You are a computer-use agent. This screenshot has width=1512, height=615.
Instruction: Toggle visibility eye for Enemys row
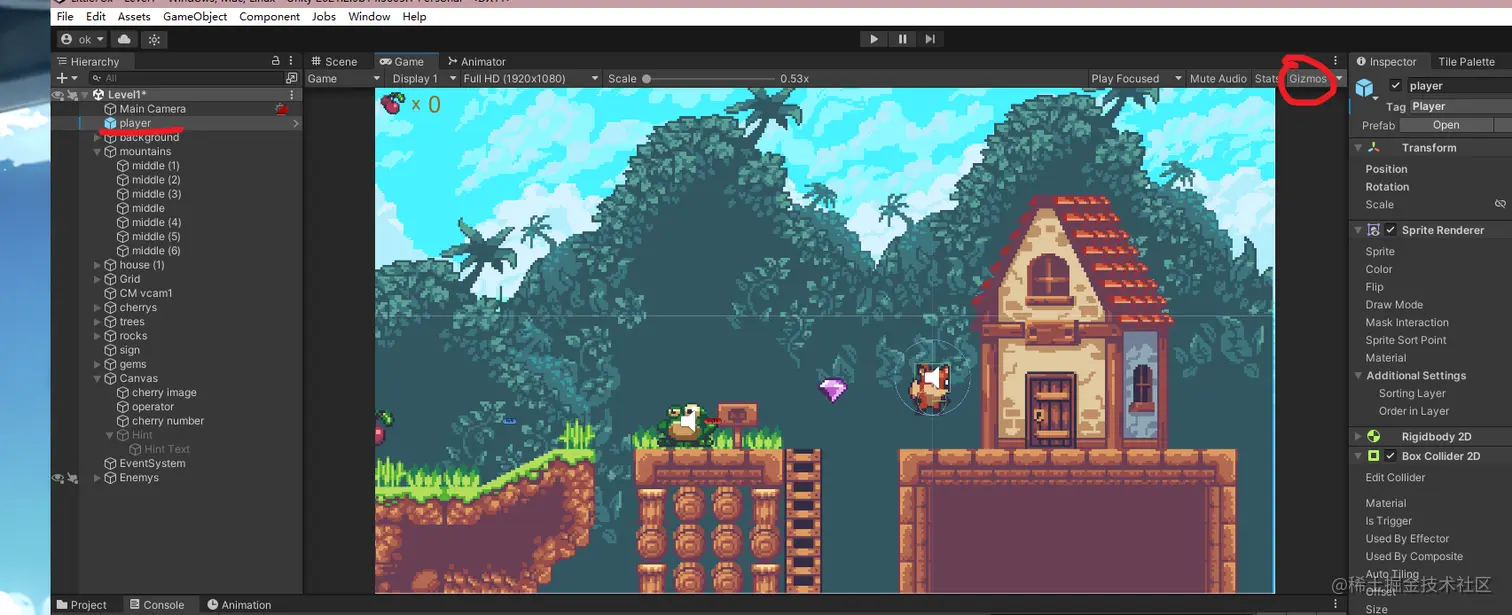point(58,478)
